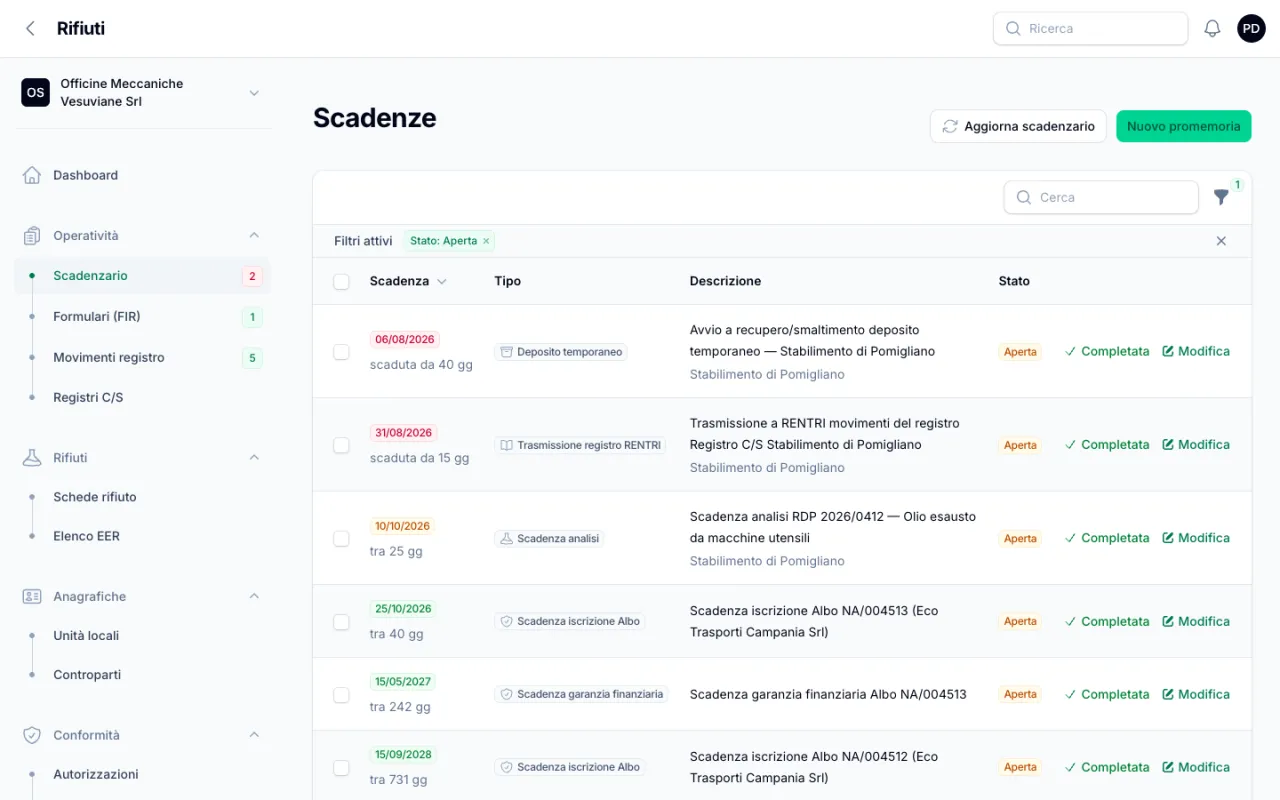Click the Anagrafiche ID card icon

pyautogui.click(x=32, y=596)
